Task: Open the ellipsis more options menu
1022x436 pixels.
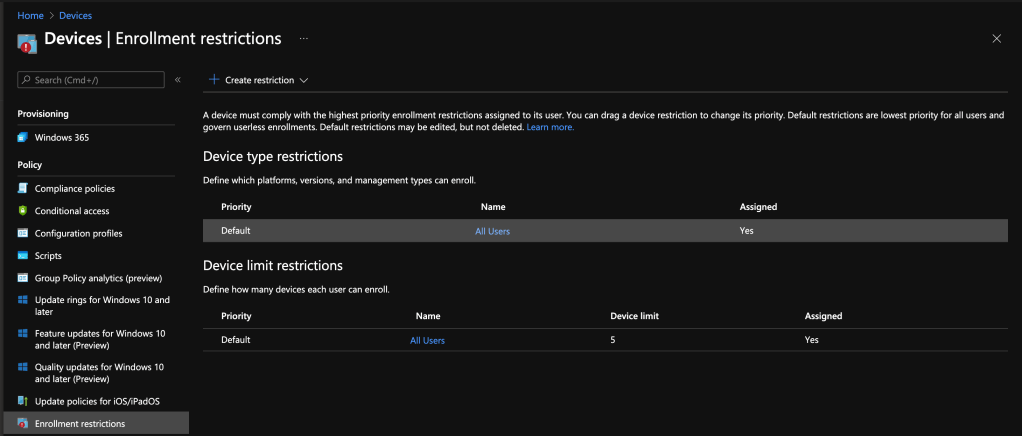Action: [303, 39]
